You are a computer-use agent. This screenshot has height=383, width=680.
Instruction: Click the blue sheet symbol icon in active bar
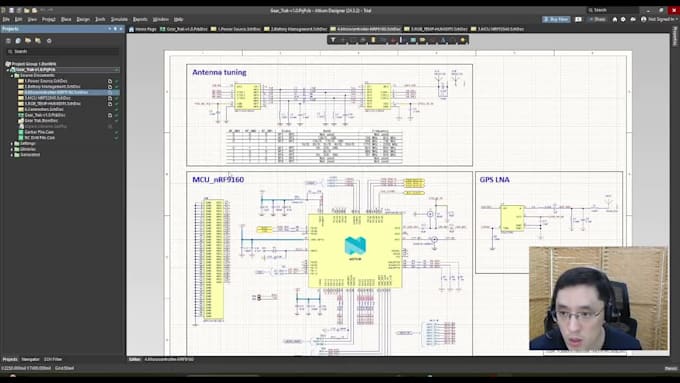(412, 40)
